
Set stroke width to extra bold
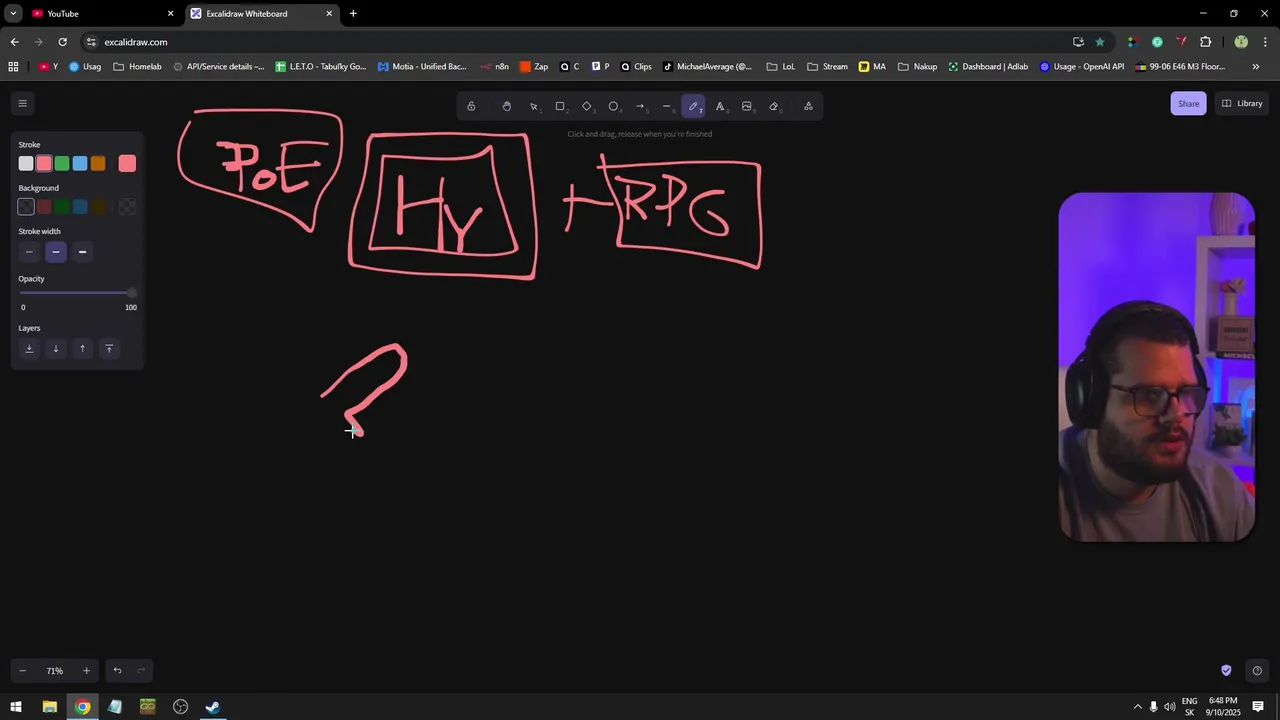point(82,252)
